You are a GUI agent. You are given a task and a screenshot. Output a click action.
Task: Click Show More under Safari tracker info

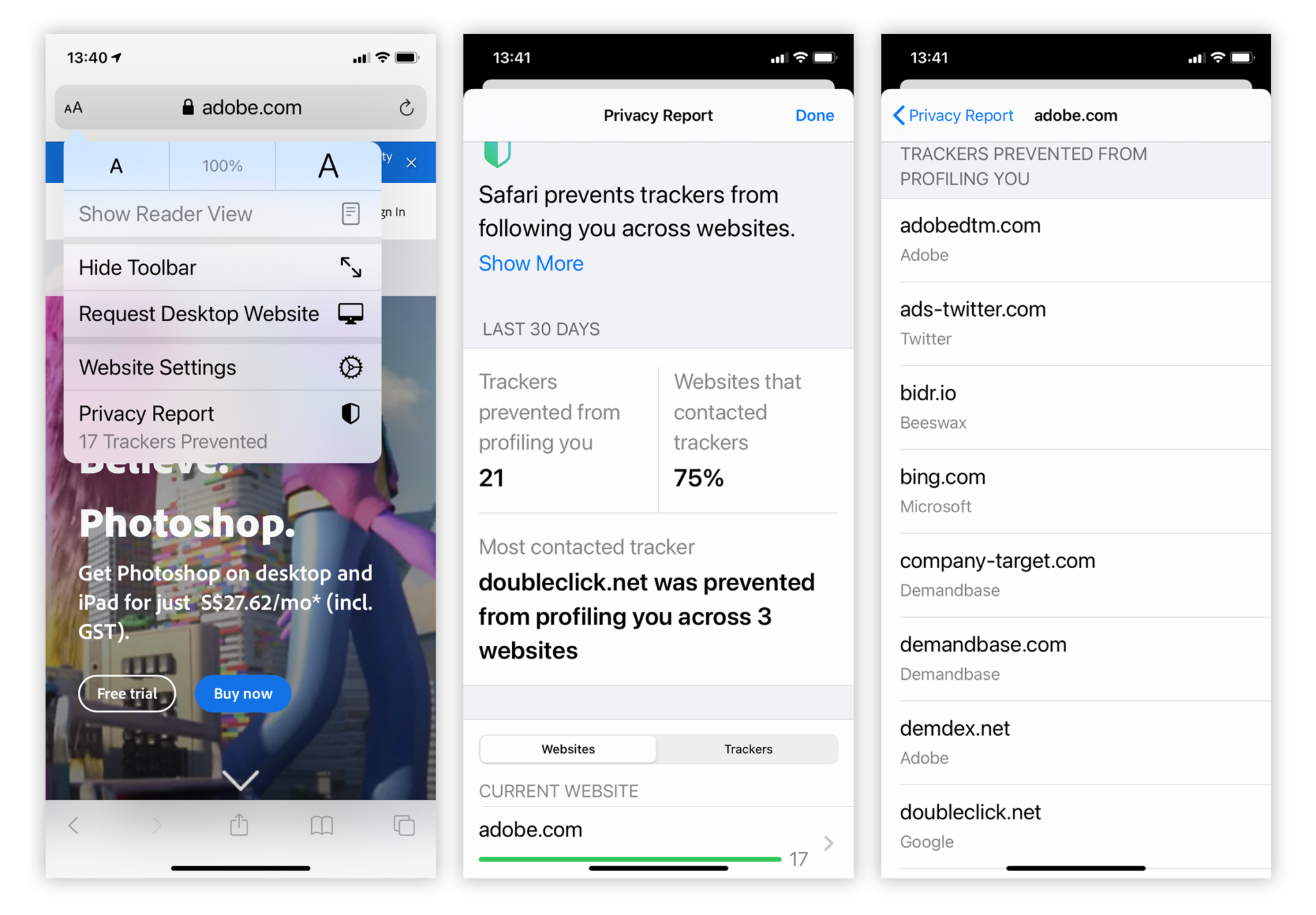pyautogui.click(x=530, y=263)
